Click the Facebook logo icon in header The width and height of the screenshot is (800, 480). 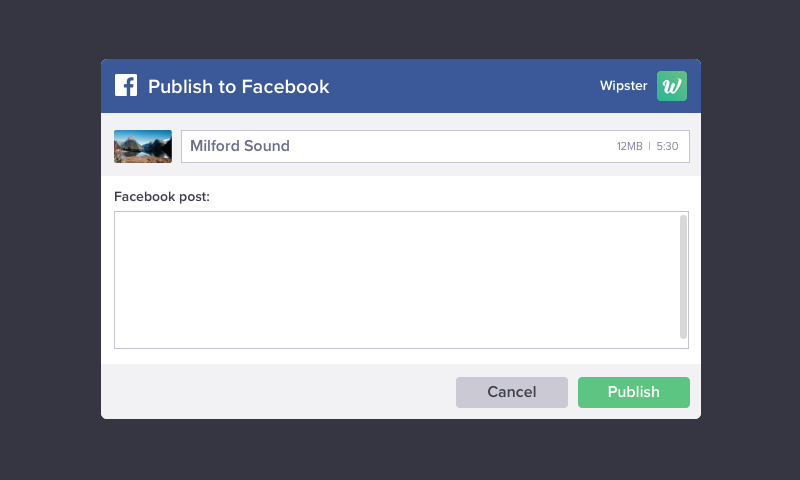coord(126,85)
